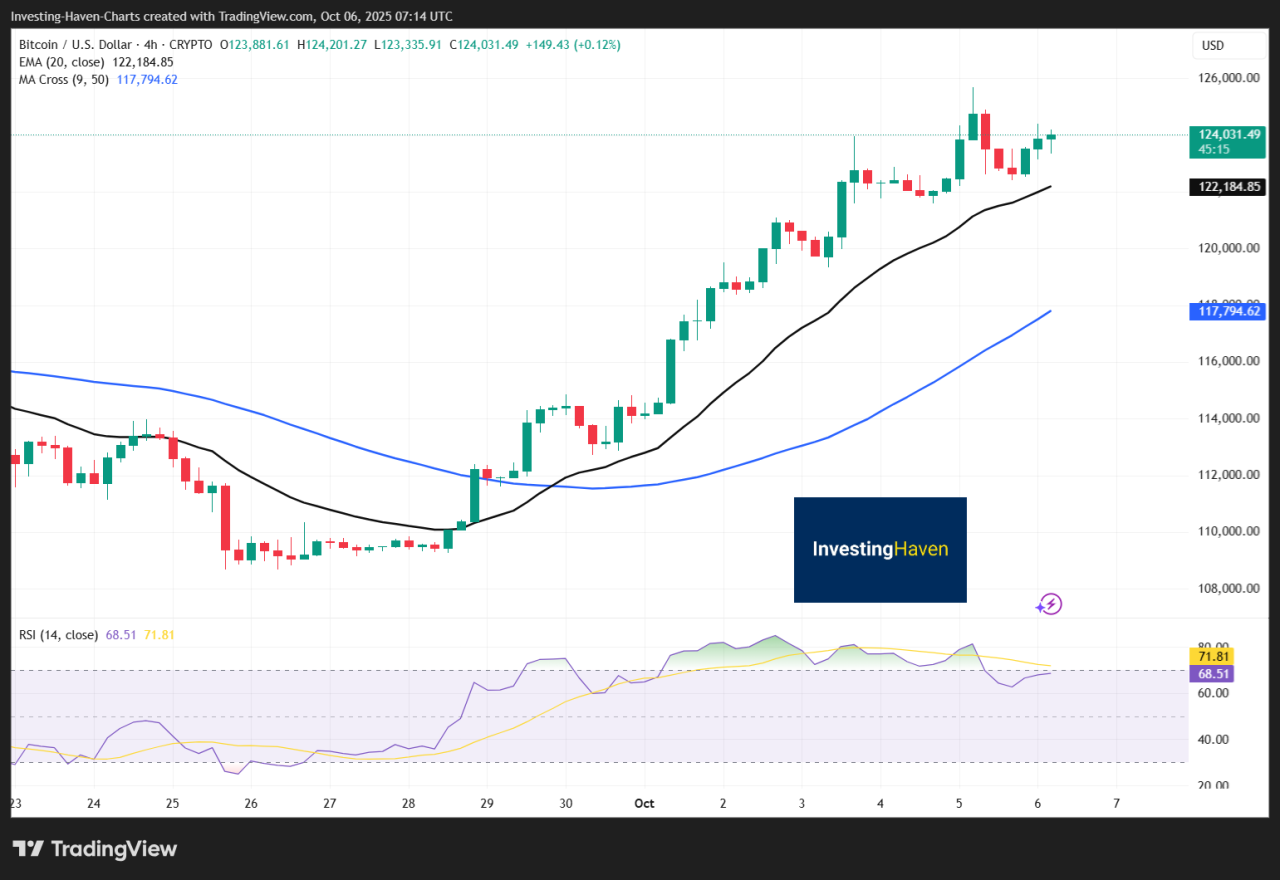Click the purple lightning replay icon
Image resolution: width=1280 pixels, height=880 pixels.
1049,603
